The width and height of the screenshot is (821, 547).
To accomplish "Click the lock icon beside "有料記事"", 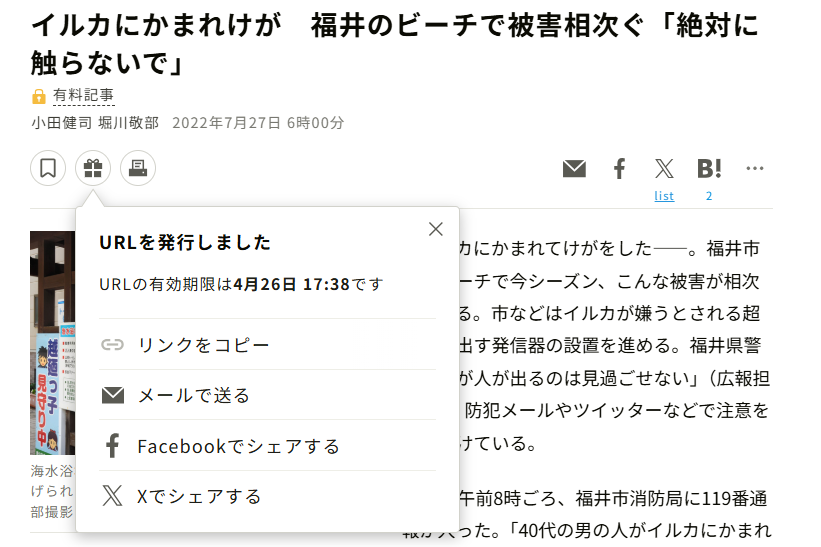I will tap(39, 96).
